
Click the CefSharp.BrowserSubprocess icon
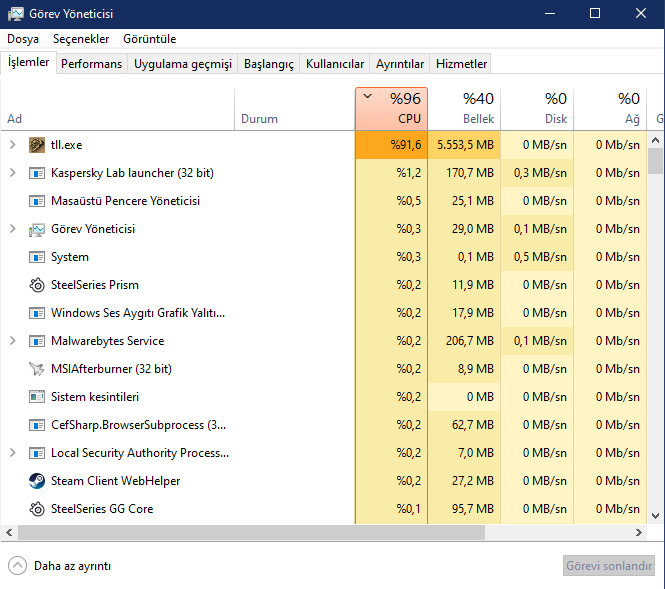point(37,425)
